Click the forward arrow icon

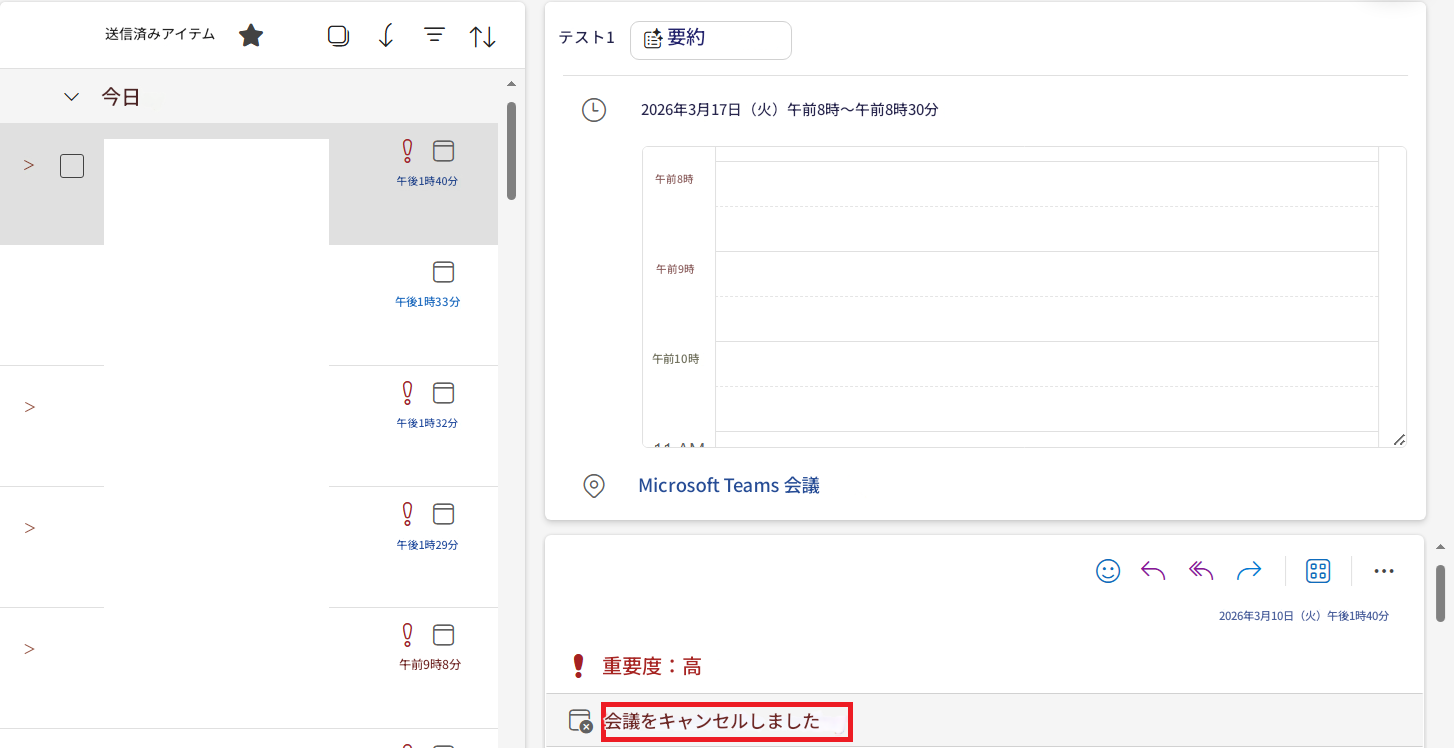(1249, 571)
